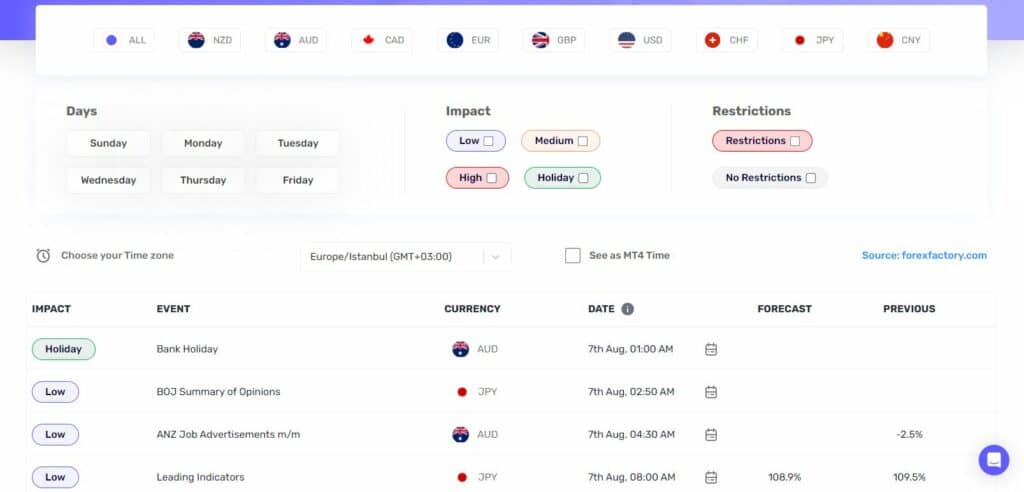This screenshot has width=1024, height=492.
Task: Enable the High impact checkbox
Action: pos(491,178)
